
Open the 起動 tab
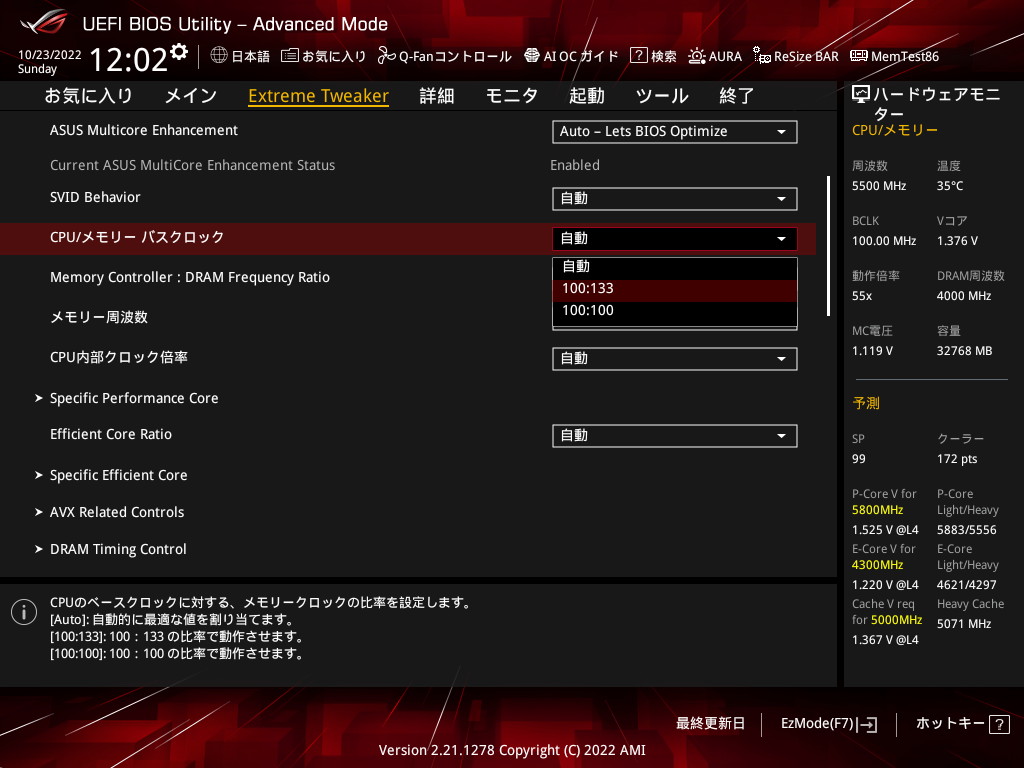point(586,96)
